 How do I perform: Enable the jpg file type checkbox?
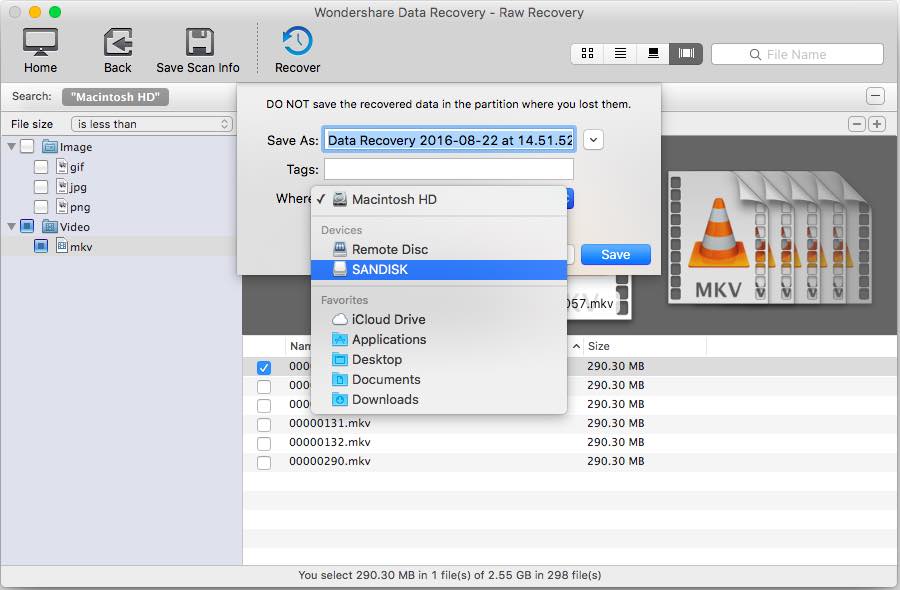41,187
